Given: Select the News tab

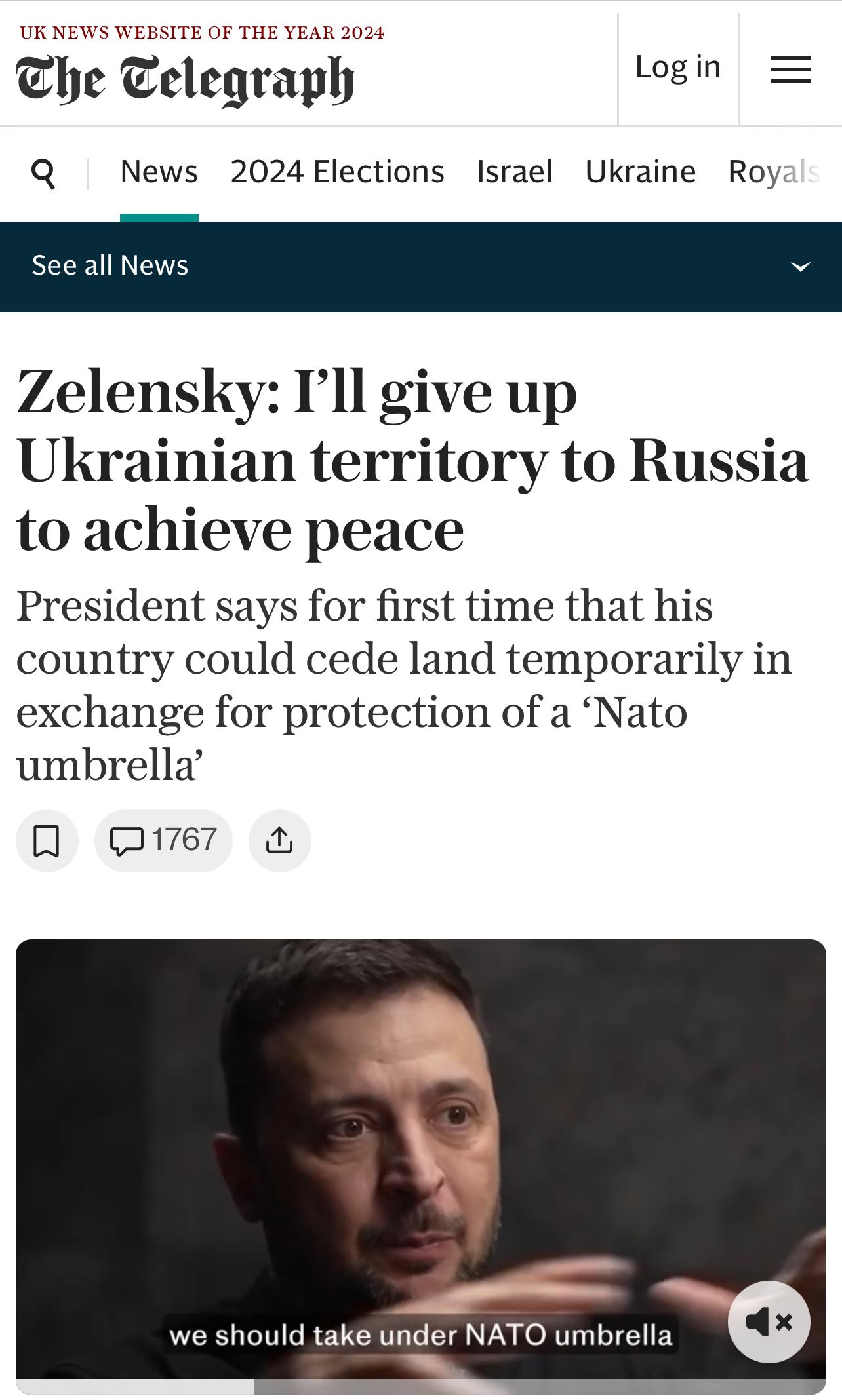Looking at the screenshot, I should tap(159, 172).
